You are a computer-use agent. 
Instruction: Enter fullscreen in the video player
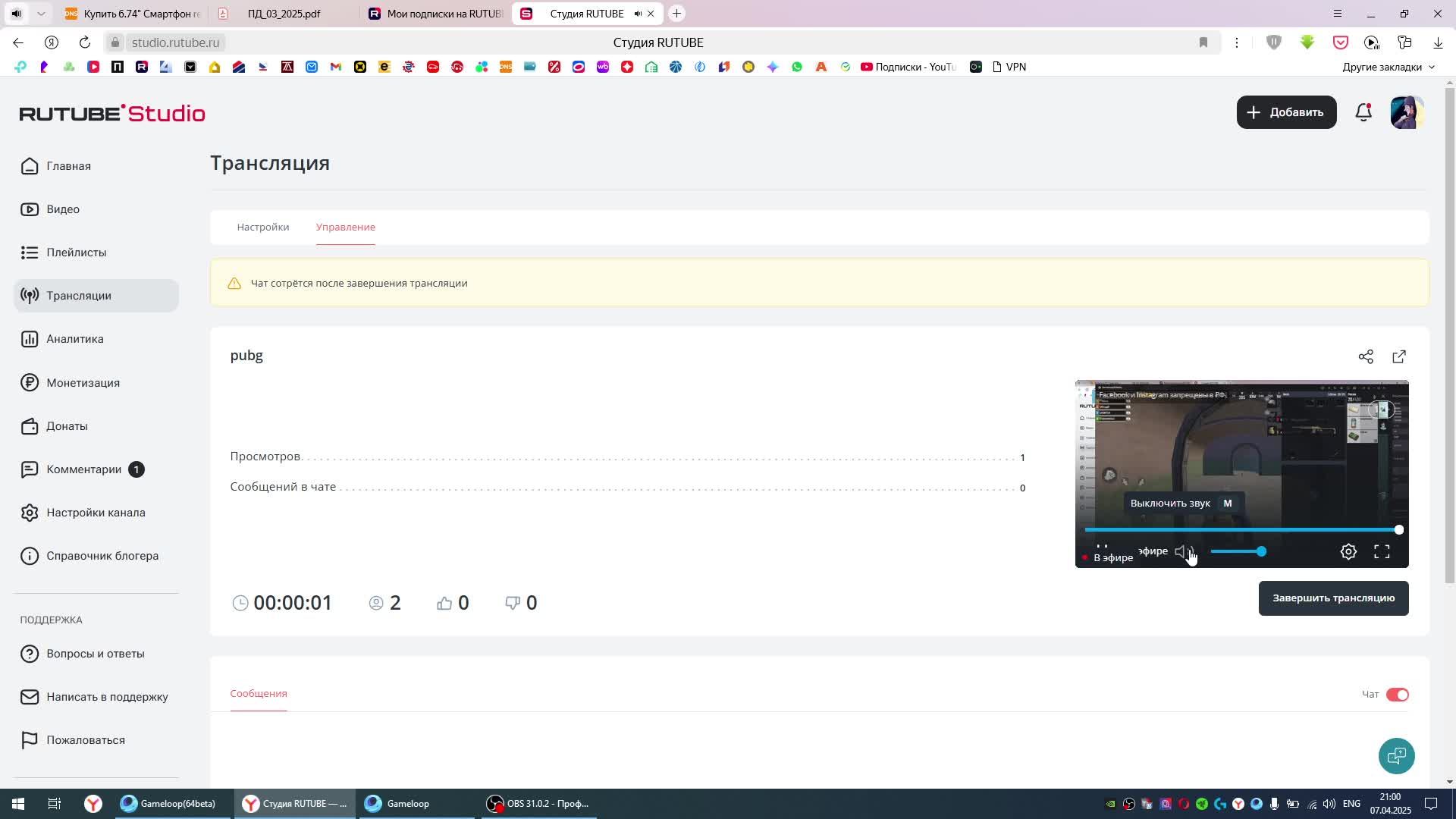tap(1382, 552)
